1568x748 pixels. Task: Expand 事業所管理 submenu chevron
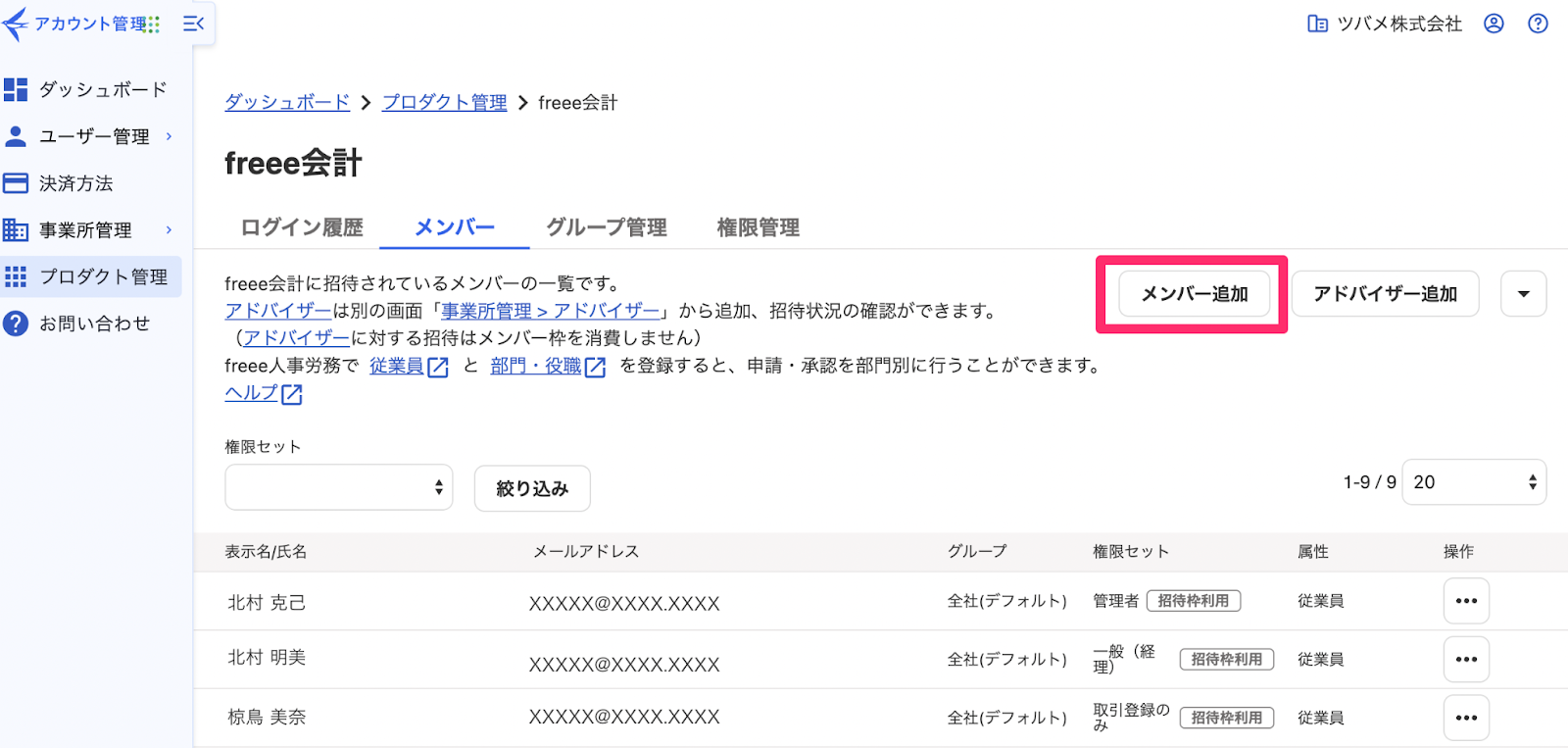(x=169, y=229)
